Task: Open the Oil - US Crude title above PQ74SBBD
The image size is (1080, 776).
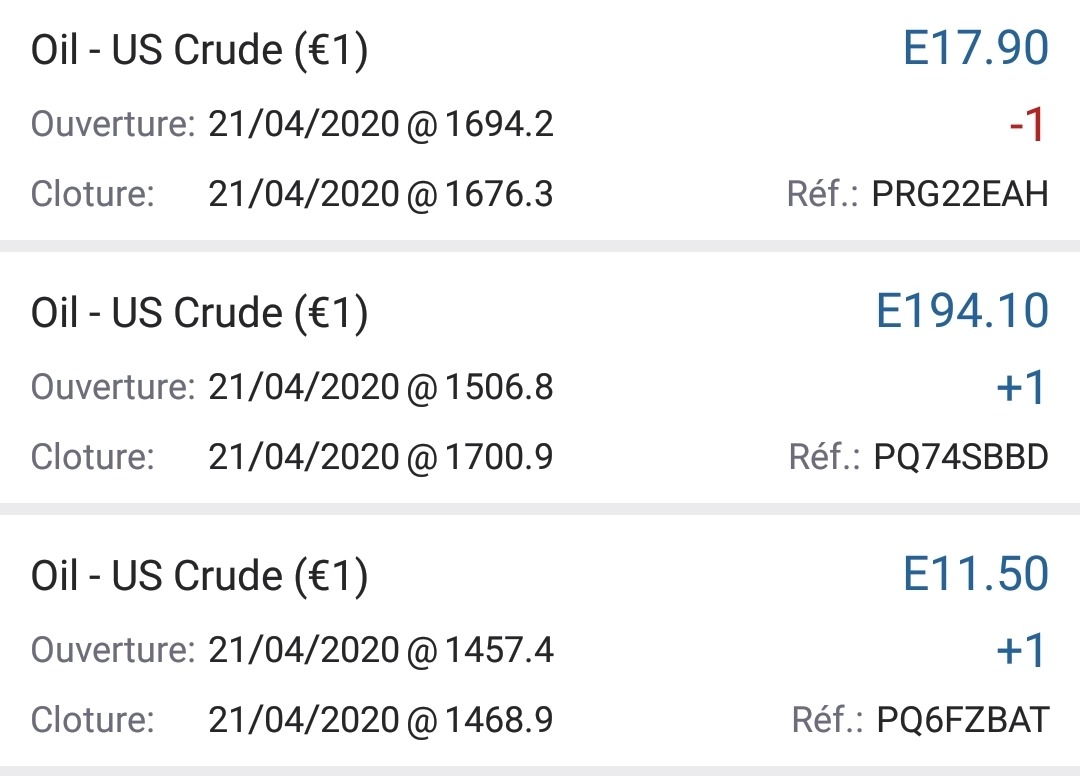Action: click(x=200, y=313)
